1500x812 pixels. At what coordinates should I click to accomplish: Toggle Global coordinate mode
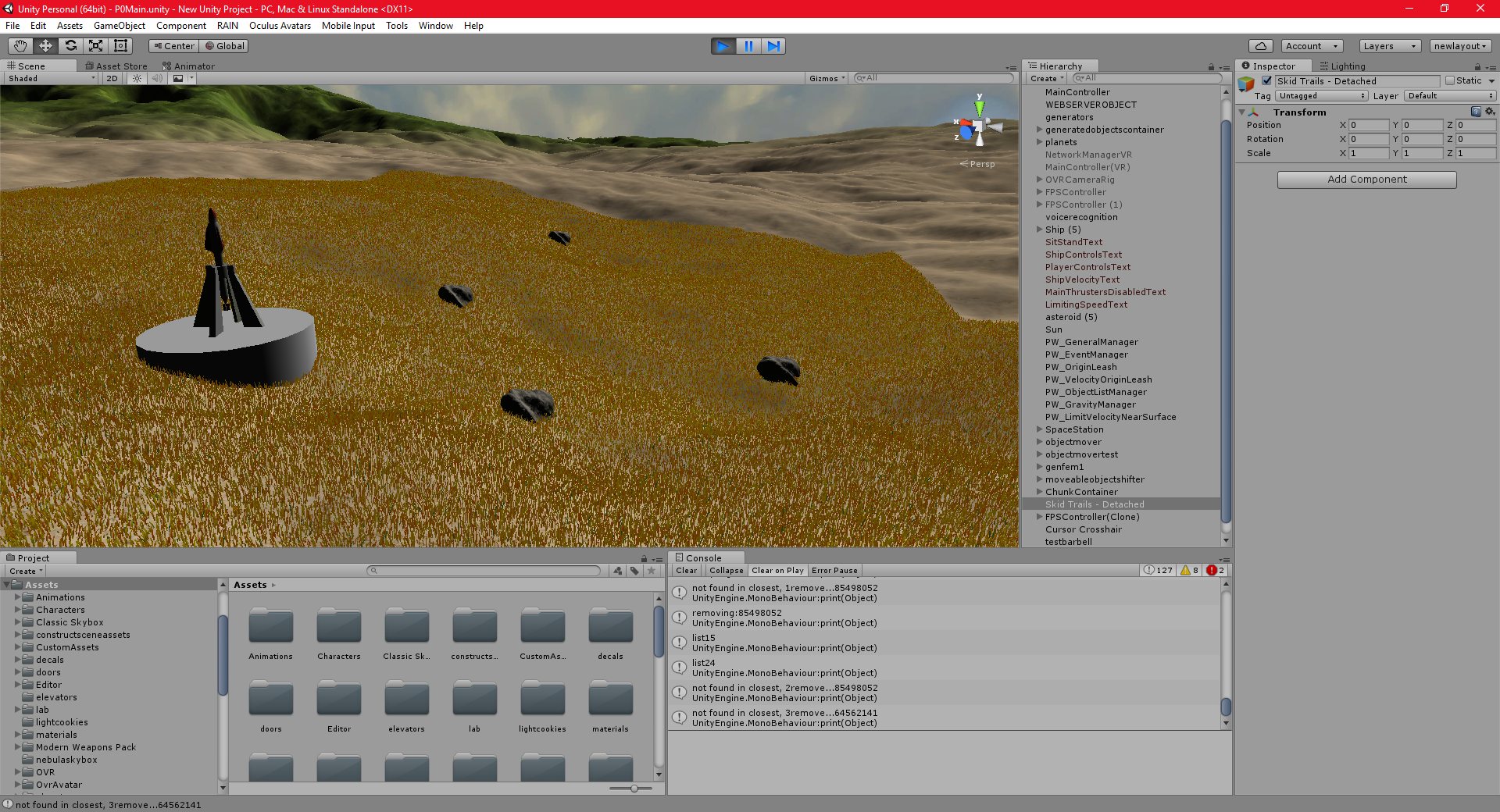(225, 46)
